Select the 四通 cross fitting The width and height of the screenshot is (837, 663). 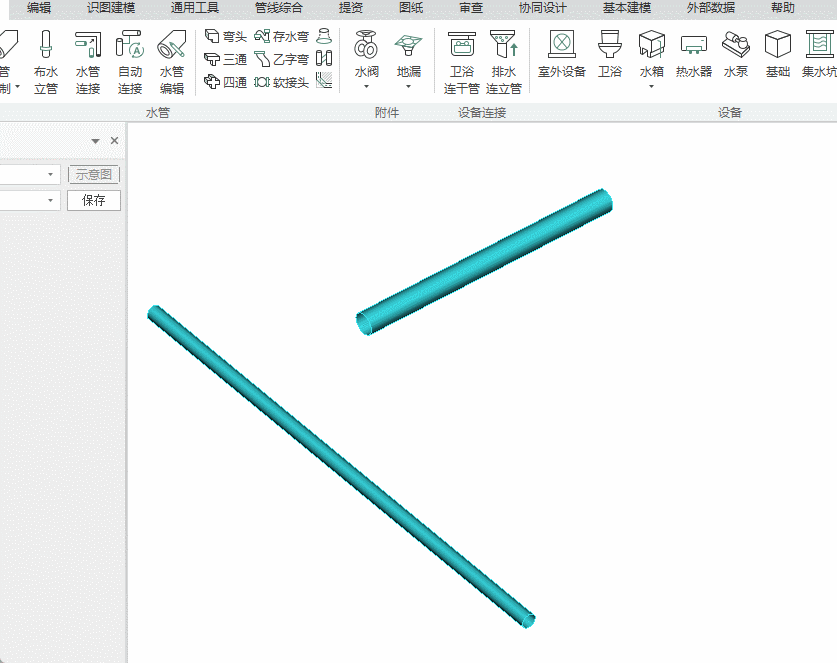[x=225, y=82]
